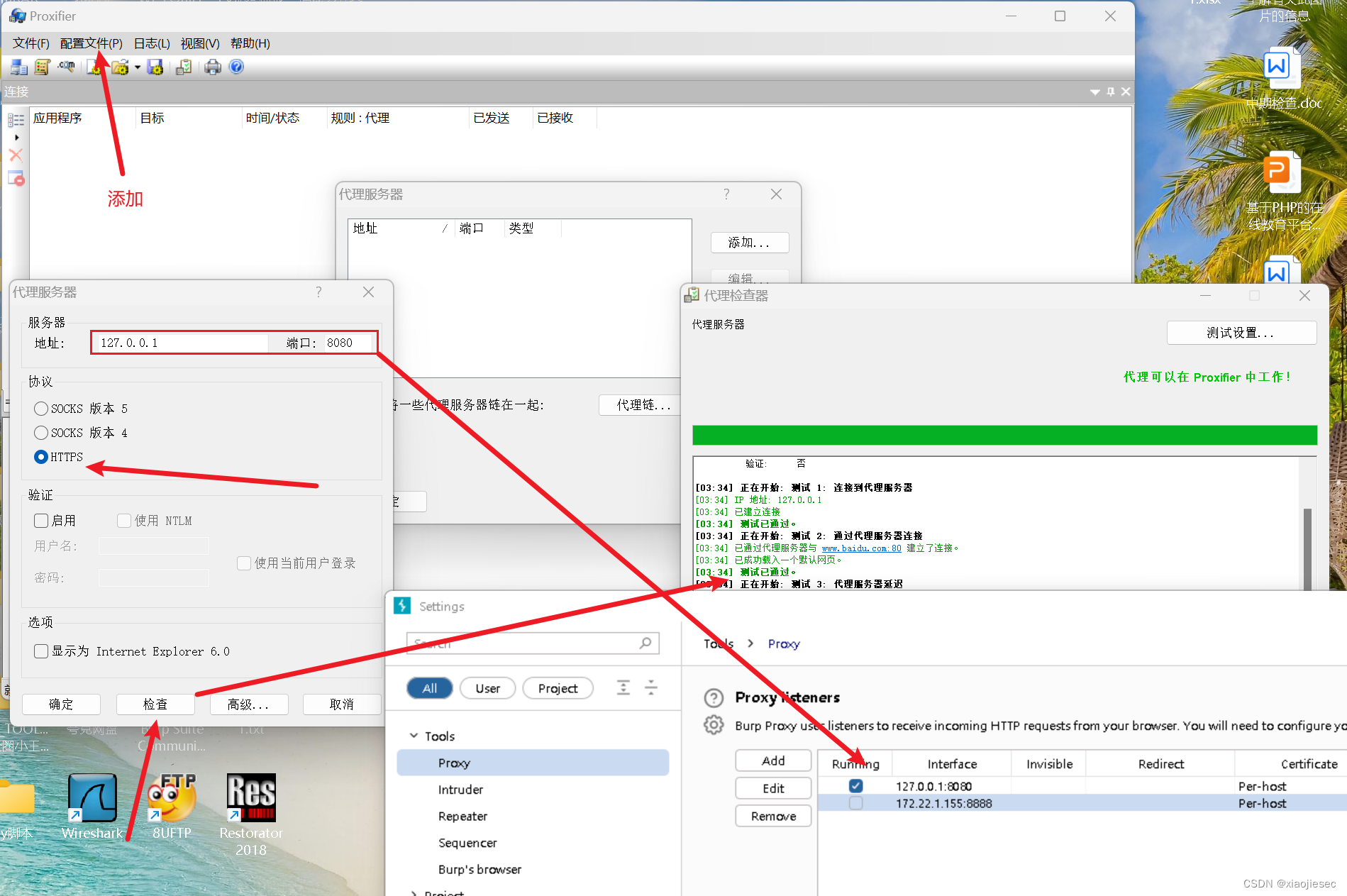This screenshot has height=896, width=1347.
Task: Select the HTTPS protocol radio button
Action: click(x=41, y=457)
